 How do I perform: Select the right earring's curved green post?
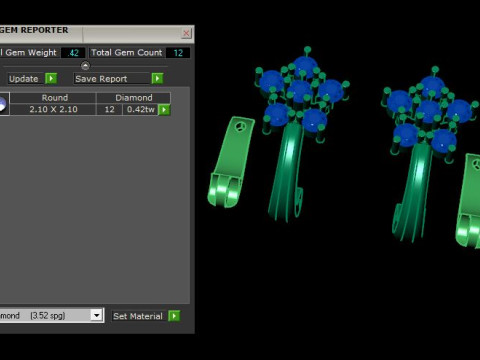point(413,192)
